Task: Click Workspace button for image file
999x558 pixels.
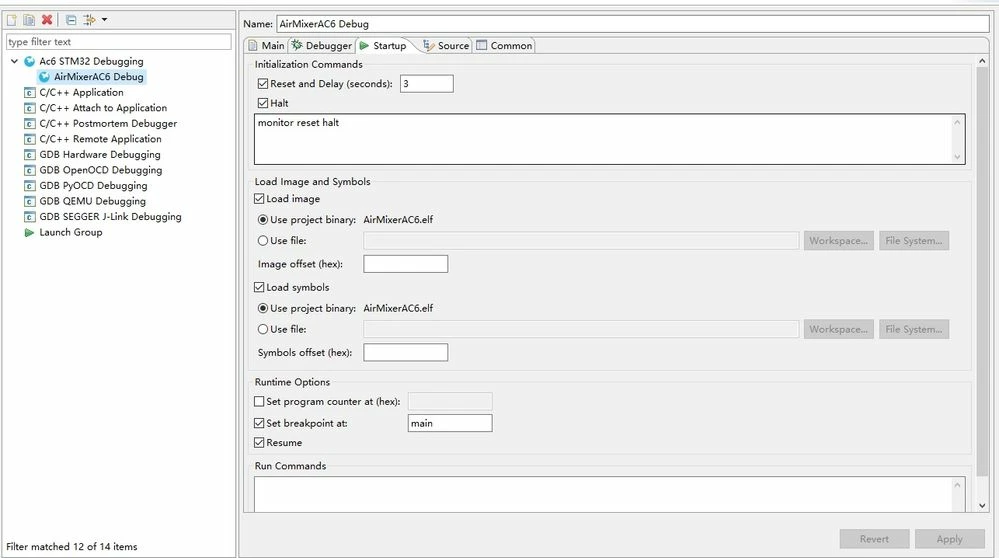Action: coord(838,241)
